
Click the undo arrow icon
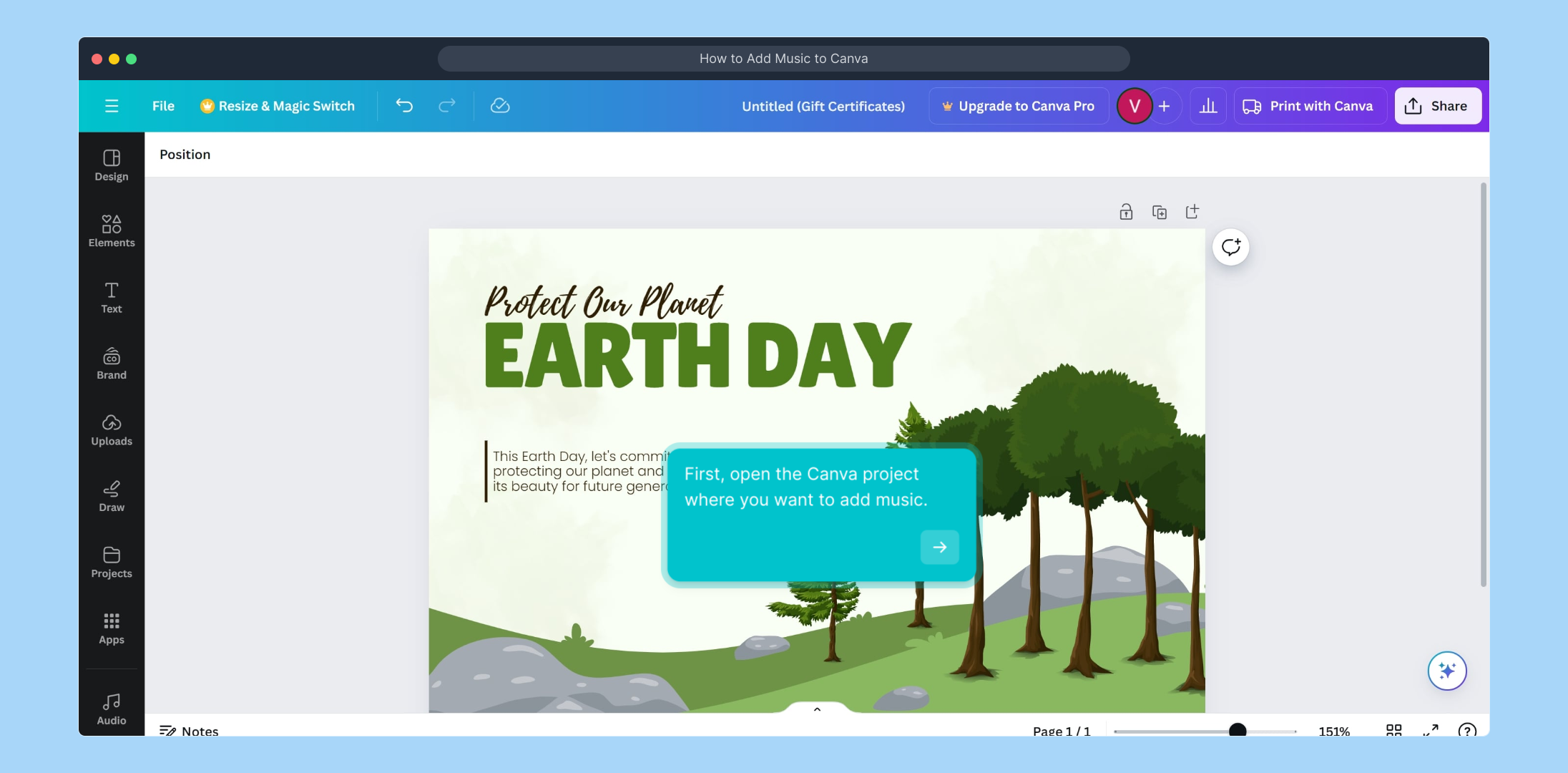click(x=404, y=106)
